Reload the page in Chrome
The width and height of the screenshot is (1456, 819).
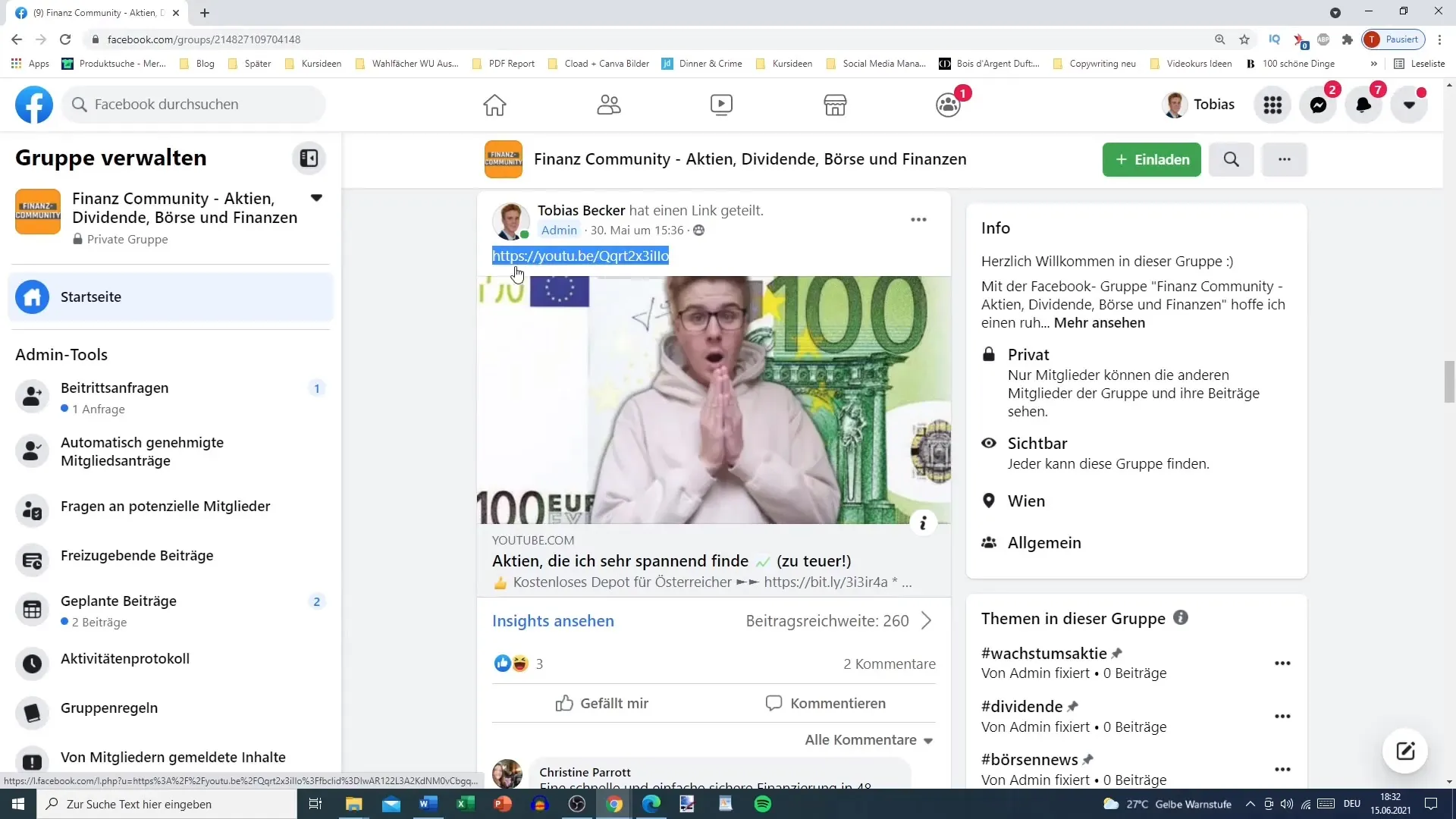point(65,39)
